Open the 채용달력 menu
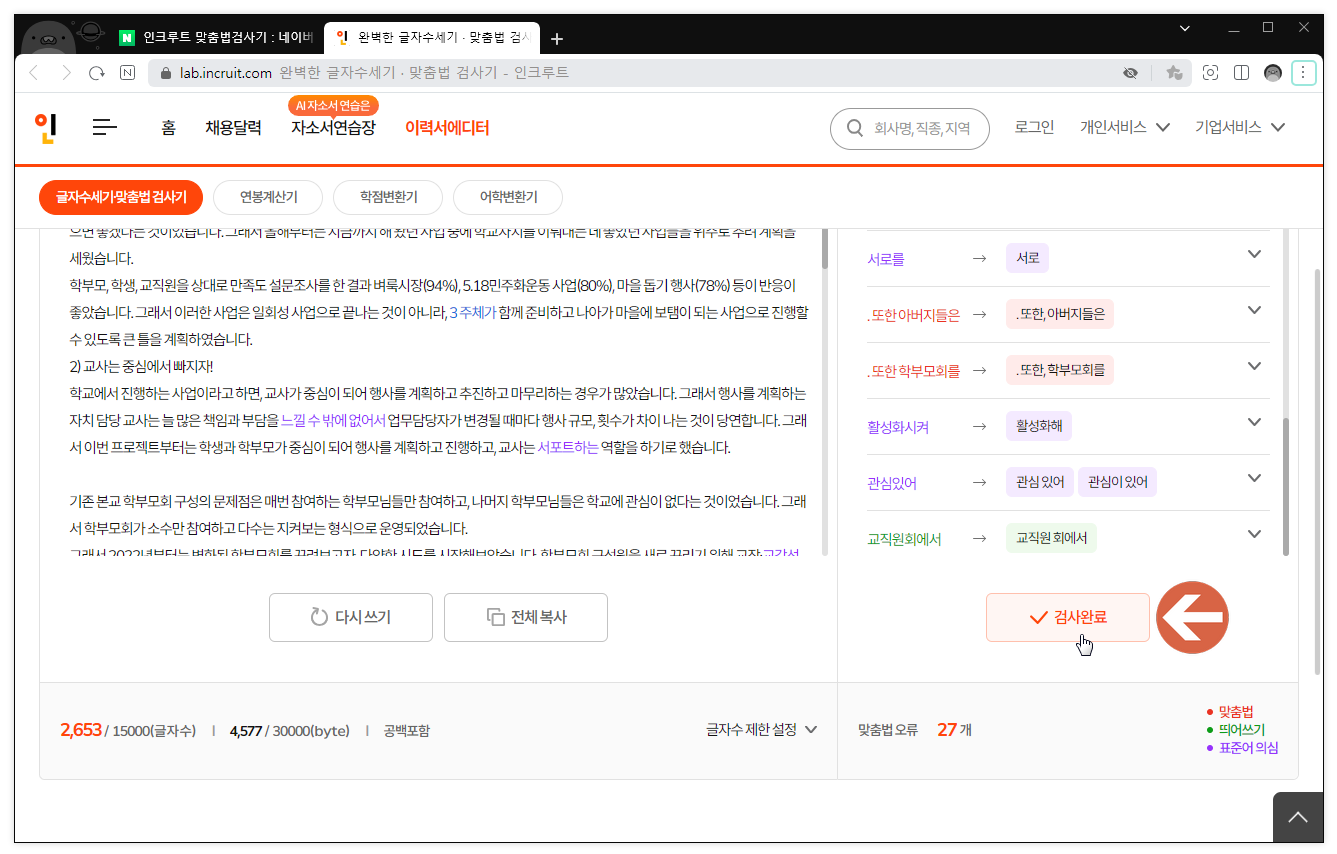This screenshot has width=1337, height=854. pos(233,128)
